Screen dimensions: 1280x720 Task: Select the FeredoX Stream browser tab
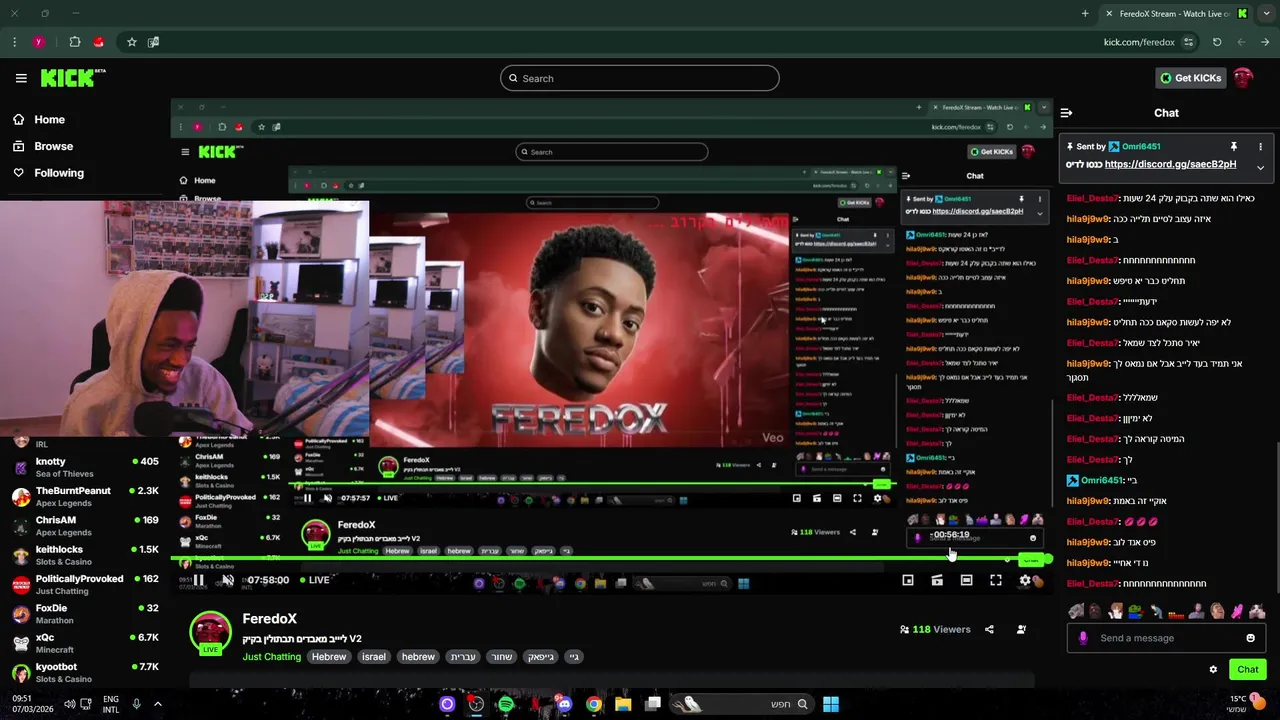(x=1174, y=13)
